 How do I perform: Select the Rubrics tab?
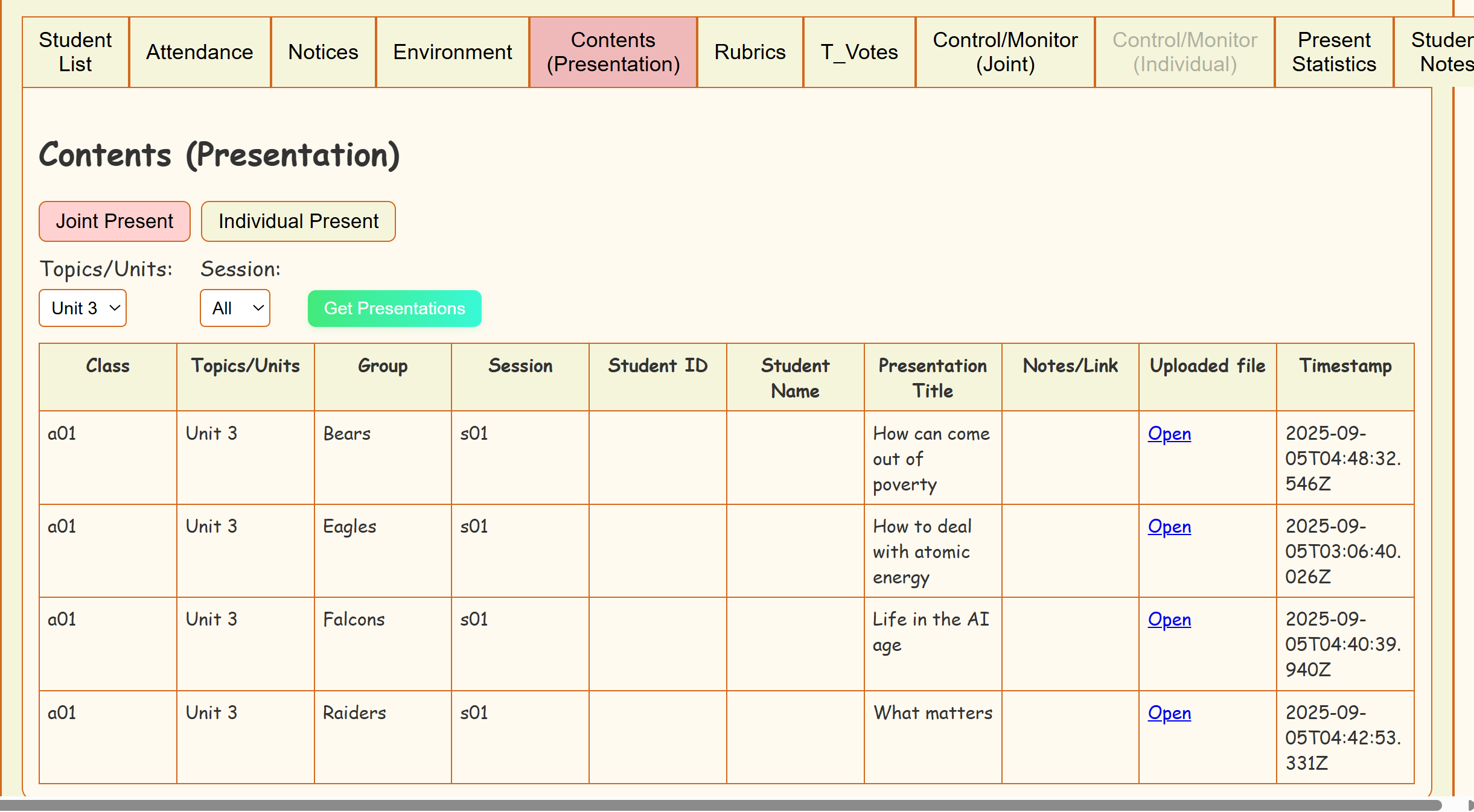[750, 52]
